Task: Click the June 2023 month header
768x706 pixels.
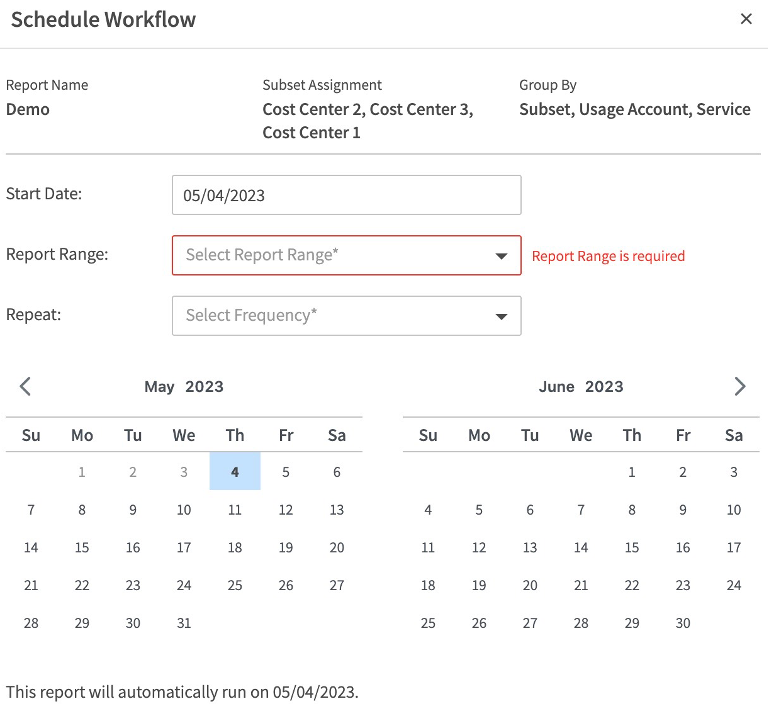Action: click(x=581, y=387)
